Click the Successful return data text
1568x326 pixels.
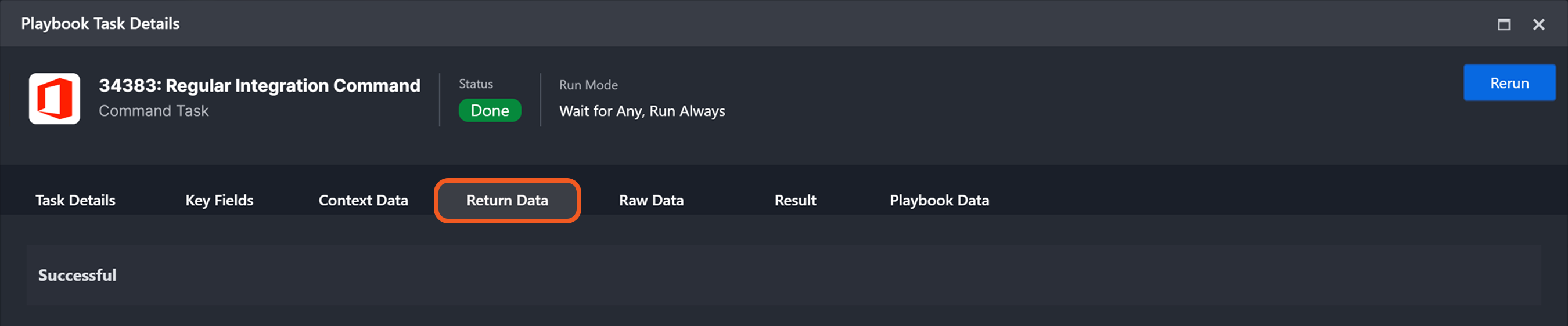[77, 275]
